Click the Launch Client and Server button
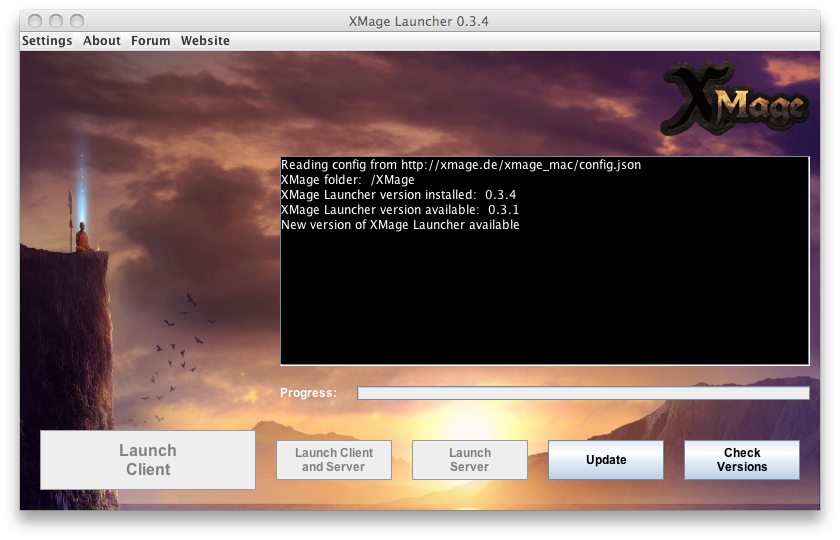Screen dimensions: 840x540 pyautogui.click(x=334, y=460)
